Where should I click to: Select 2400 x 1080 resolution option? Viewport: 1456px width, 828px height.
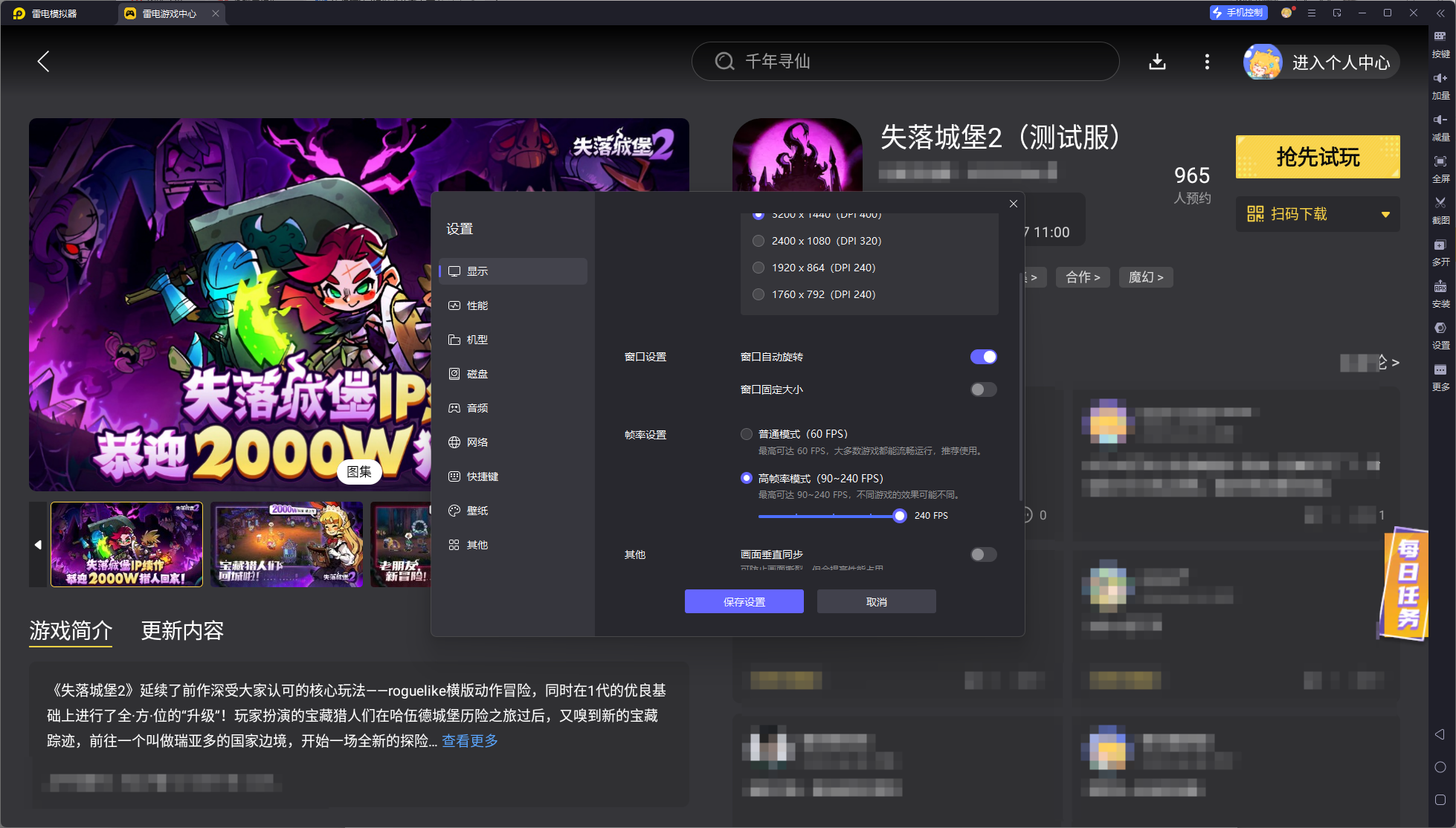tap(758, 241)
